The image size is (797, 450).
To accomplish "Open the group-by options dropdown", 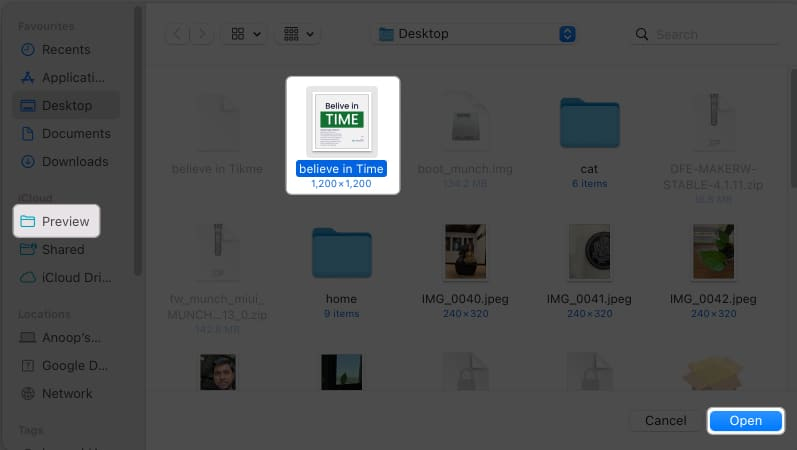I will tap(299, 34).
